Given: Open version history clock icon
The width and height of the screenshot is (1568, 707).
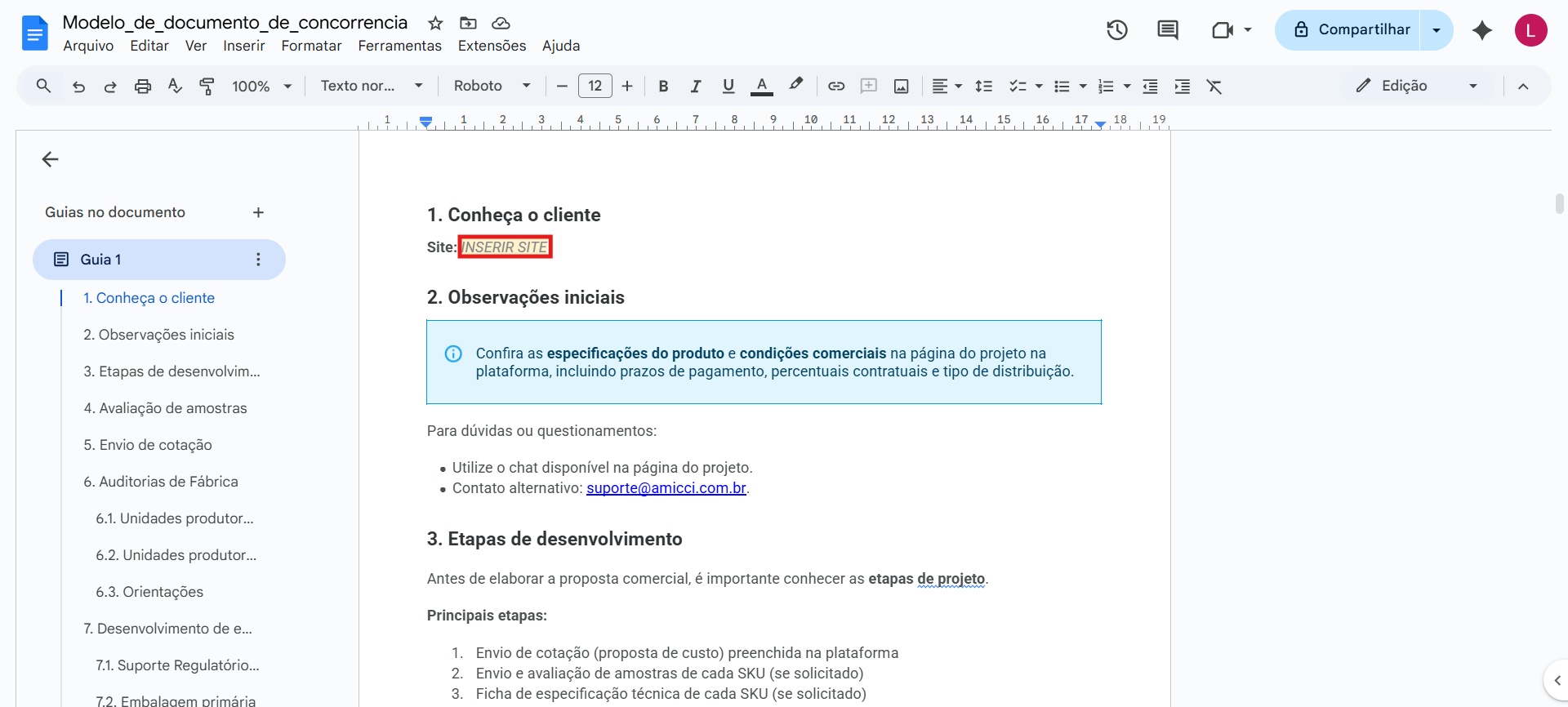Looking at the screenshot, I should pyautogui.click(x=1116, y=30).
